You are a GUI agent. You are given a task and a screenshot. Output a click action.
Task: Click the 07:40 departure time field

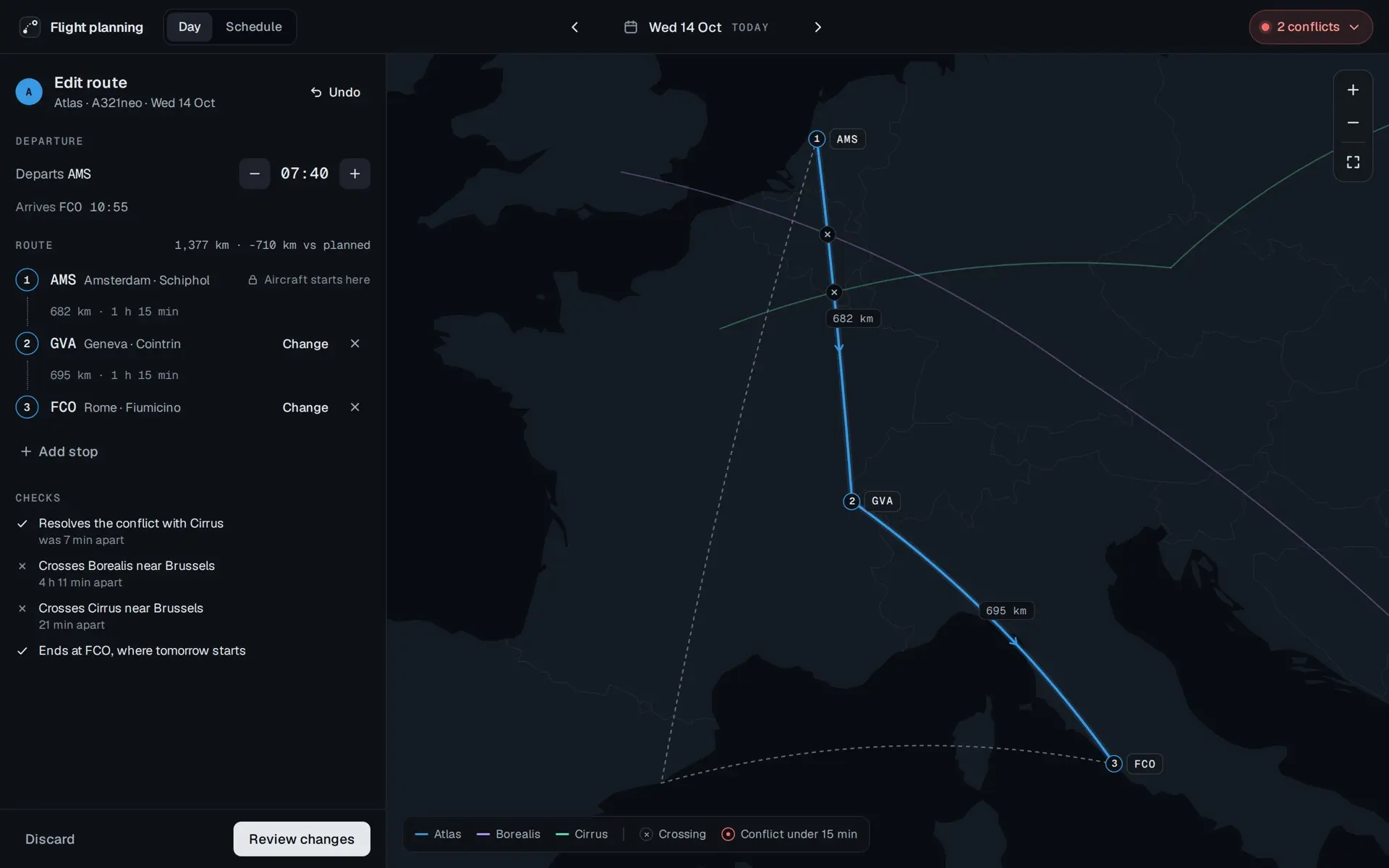pos(305,174)
